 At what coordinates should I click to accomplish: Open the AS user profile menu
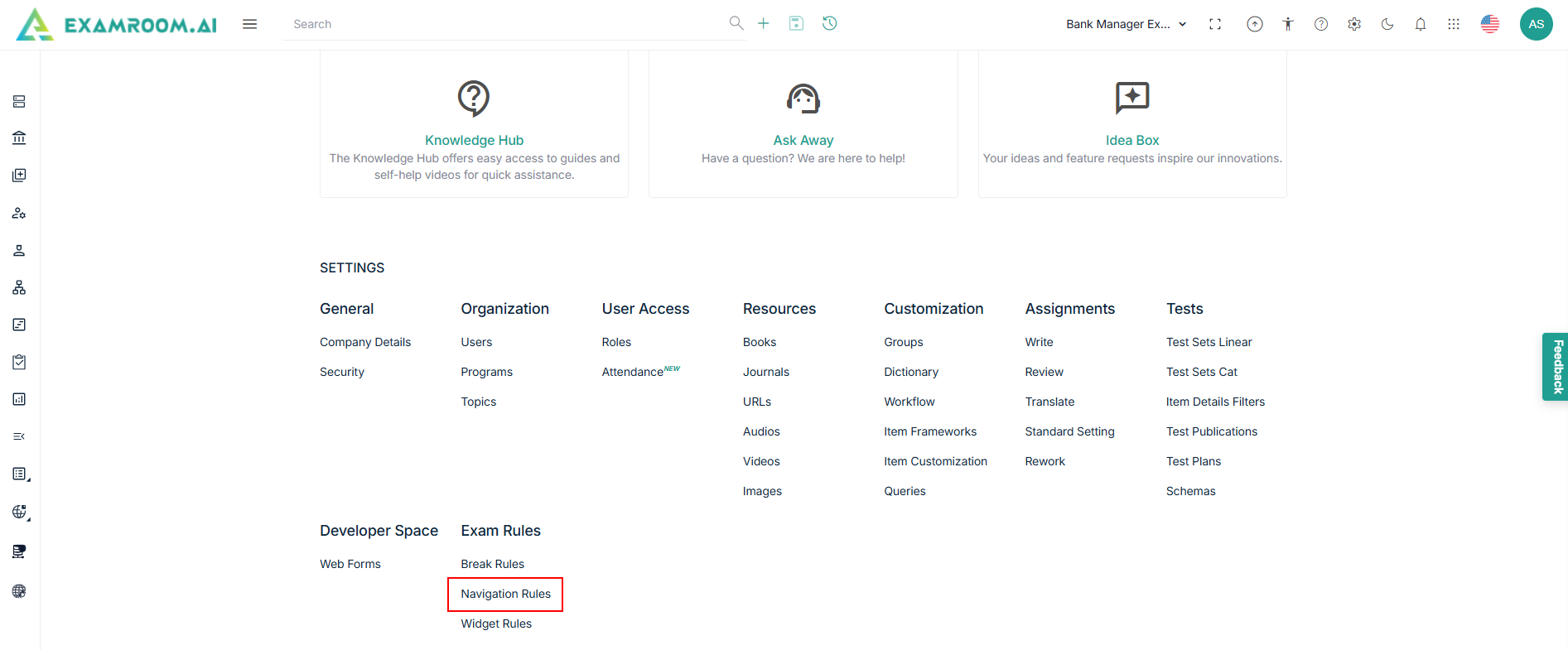(1536, 24)
